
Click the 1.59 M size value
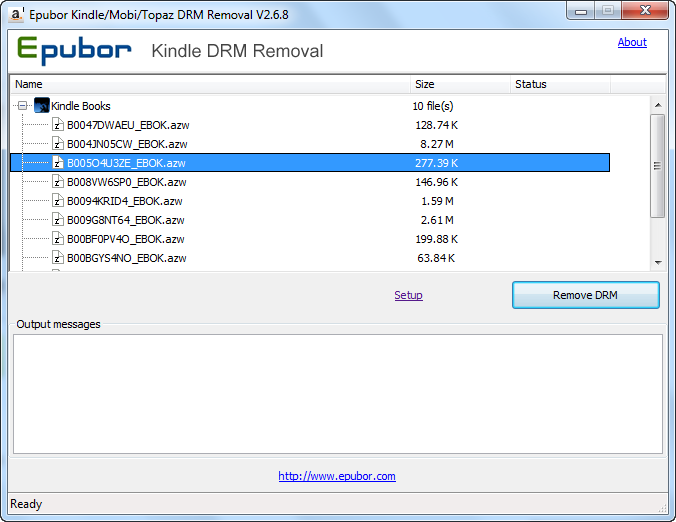pyautogui.click(x=437, y=201)
